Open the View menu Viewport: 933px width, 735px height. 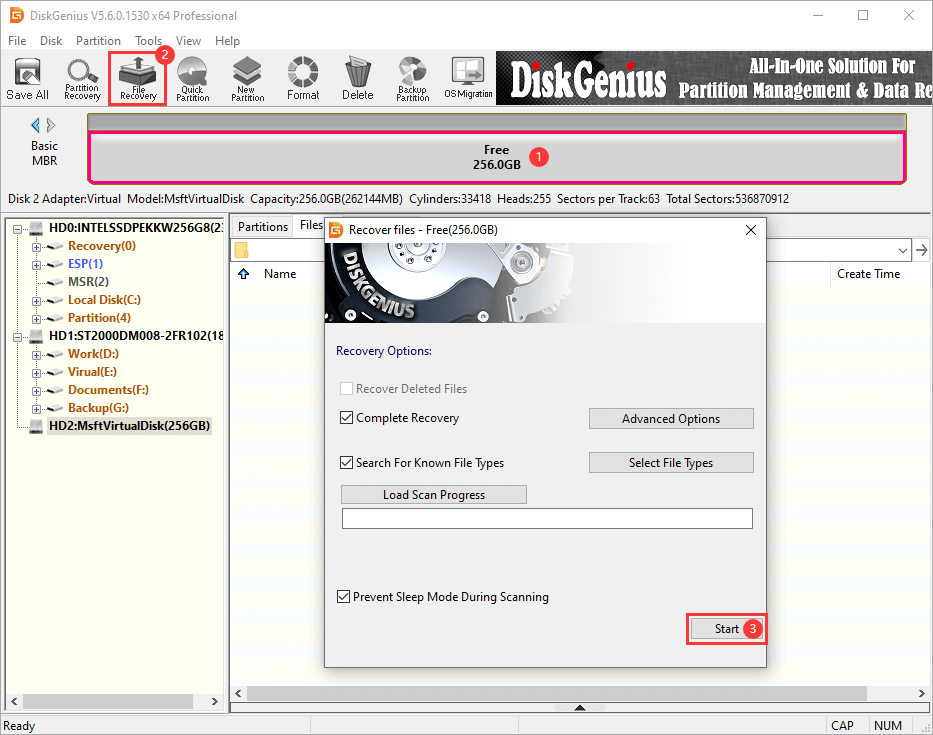tap(188, 40)
